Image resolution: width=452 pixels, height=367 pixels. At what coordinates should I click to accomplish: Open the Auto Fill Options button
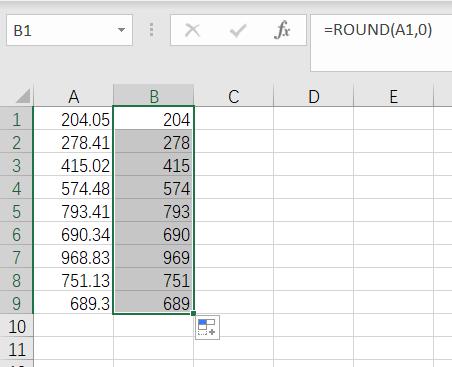pos(207,327)
